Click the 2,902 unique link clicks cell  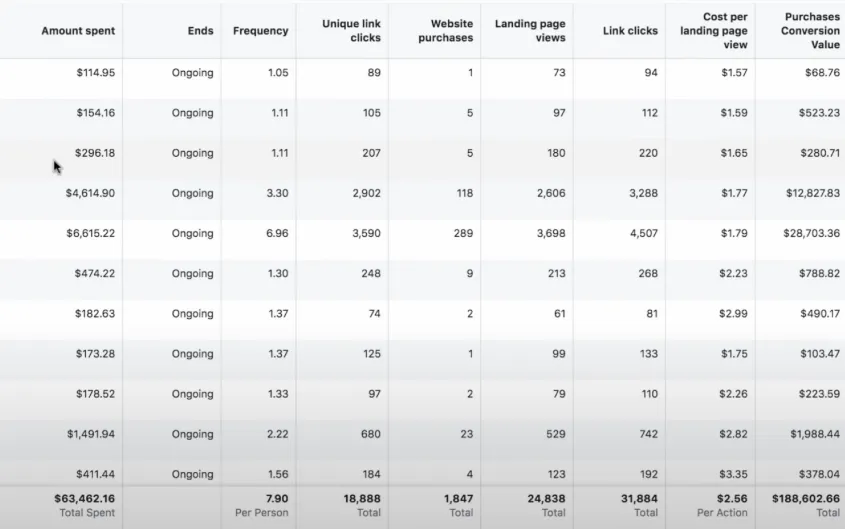click(366, 193)
